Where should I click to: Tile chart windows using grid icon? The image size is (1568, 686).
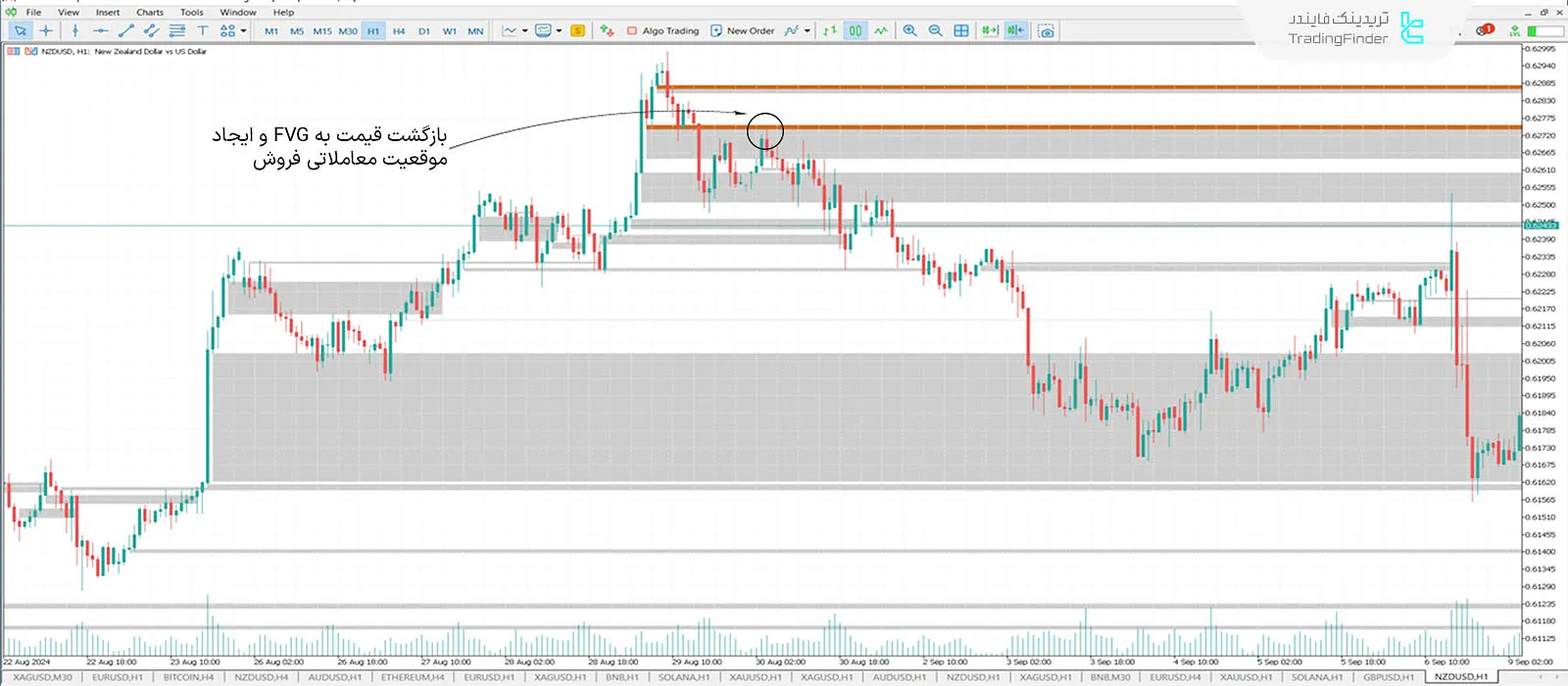point(961,31)
